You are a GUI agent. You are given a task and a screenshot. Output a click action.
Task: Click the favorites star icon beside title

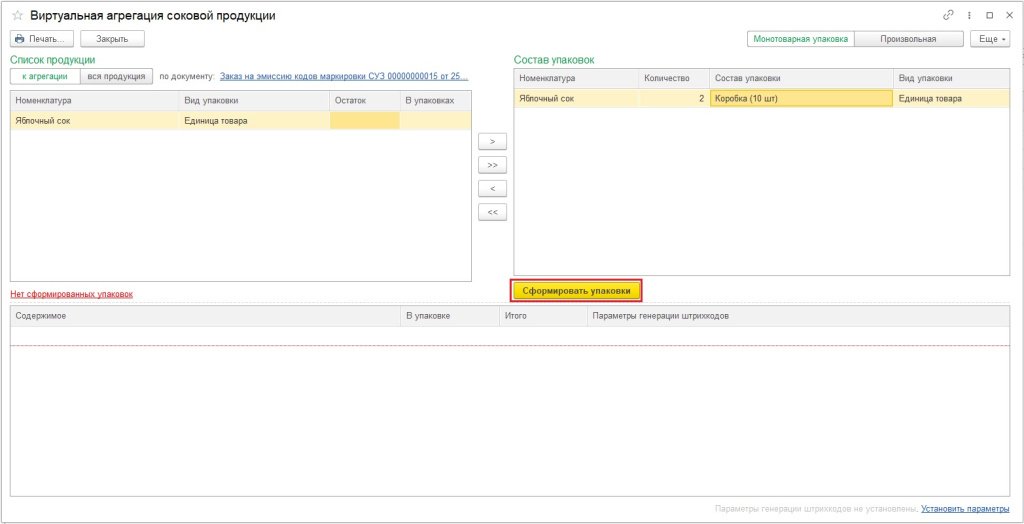[x=17, y=16]
